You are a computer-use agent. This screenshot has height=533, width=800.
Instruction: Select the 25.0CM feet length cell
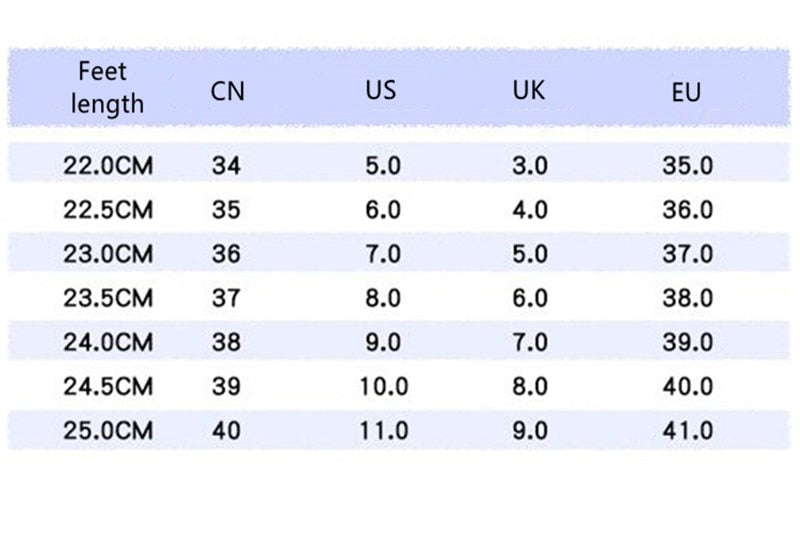click(108, 430)
